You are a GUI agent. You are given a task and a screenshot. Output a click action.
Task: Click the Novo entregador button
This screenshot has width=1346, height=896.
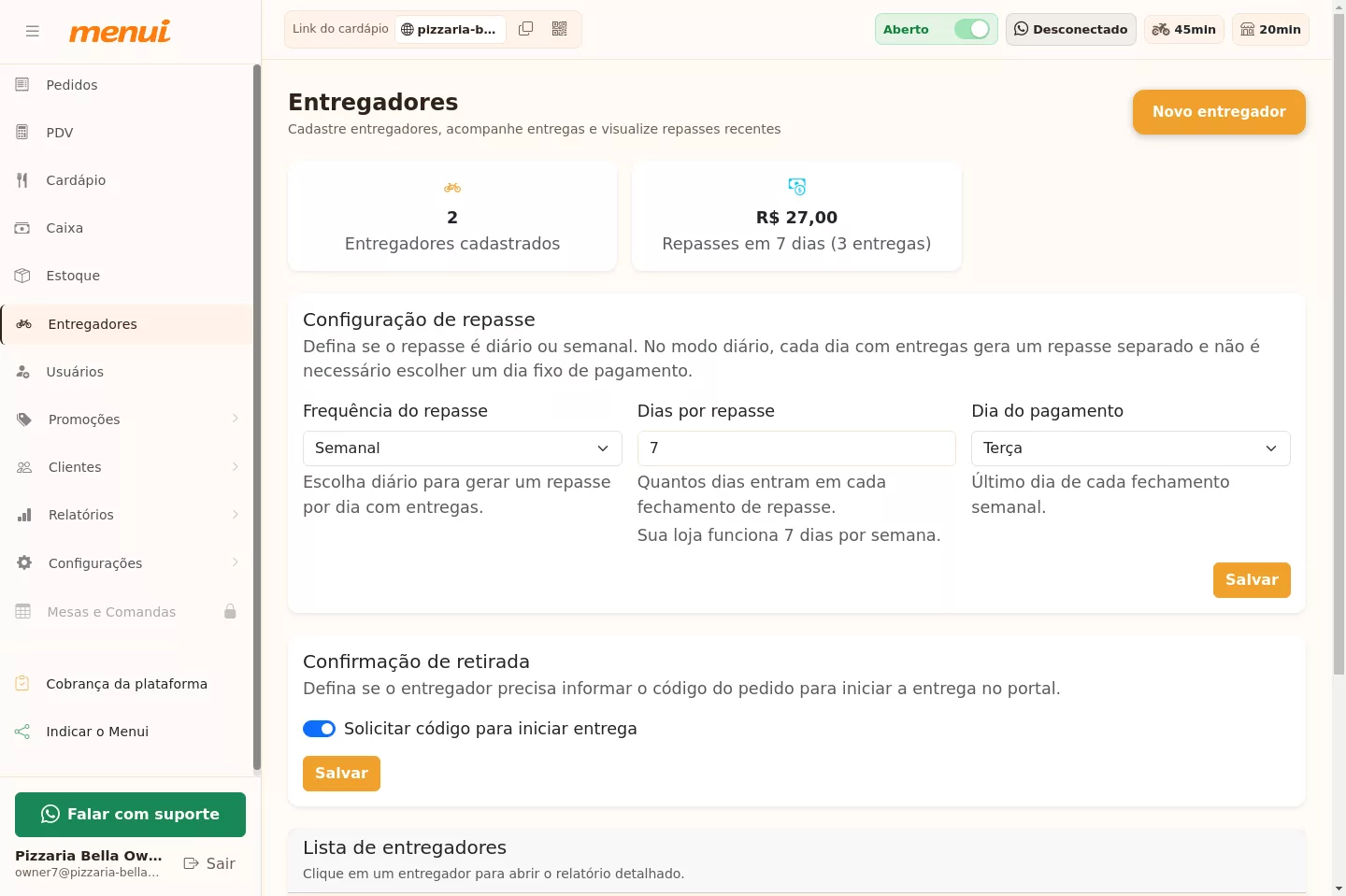pos(1219,112)
